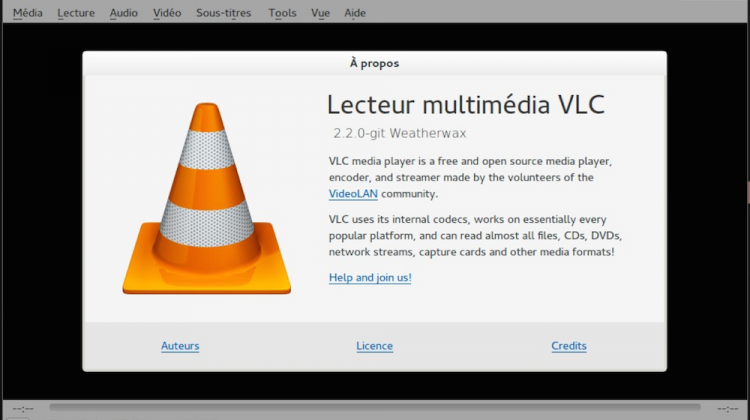Click the 'Help and join us!' link
This screenshot has height=420, width=750.
pos(370,277)
